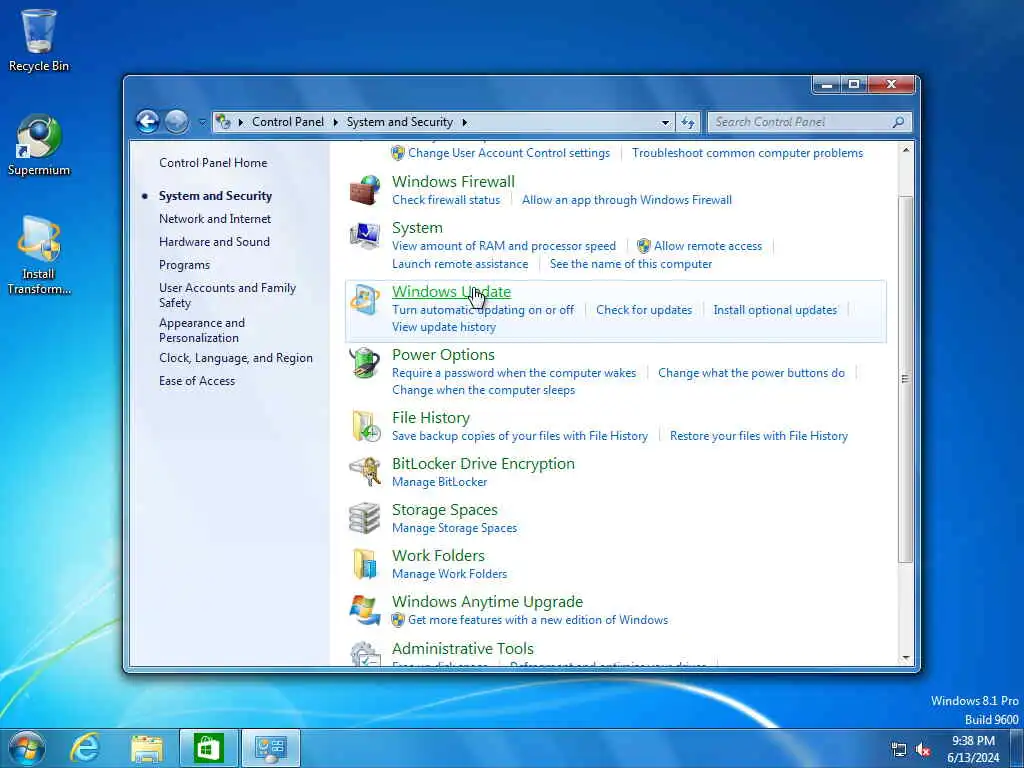This screenshot has height=768, width=1024.
Task: Click Install optional updates
Action: click(x=775, y=310)
